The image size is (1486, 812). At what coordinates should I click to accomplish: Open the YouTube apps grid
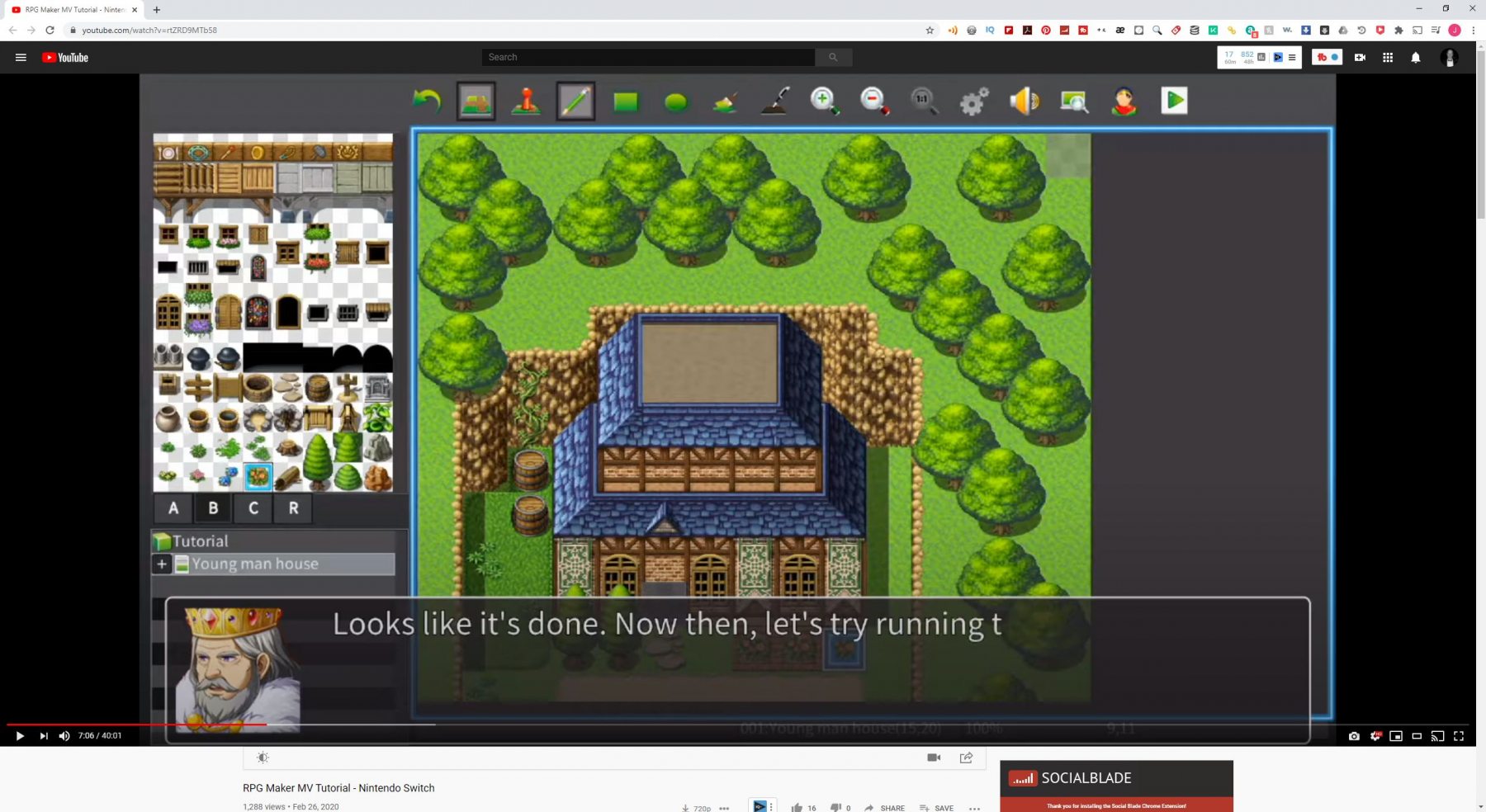pos(1388,58)
